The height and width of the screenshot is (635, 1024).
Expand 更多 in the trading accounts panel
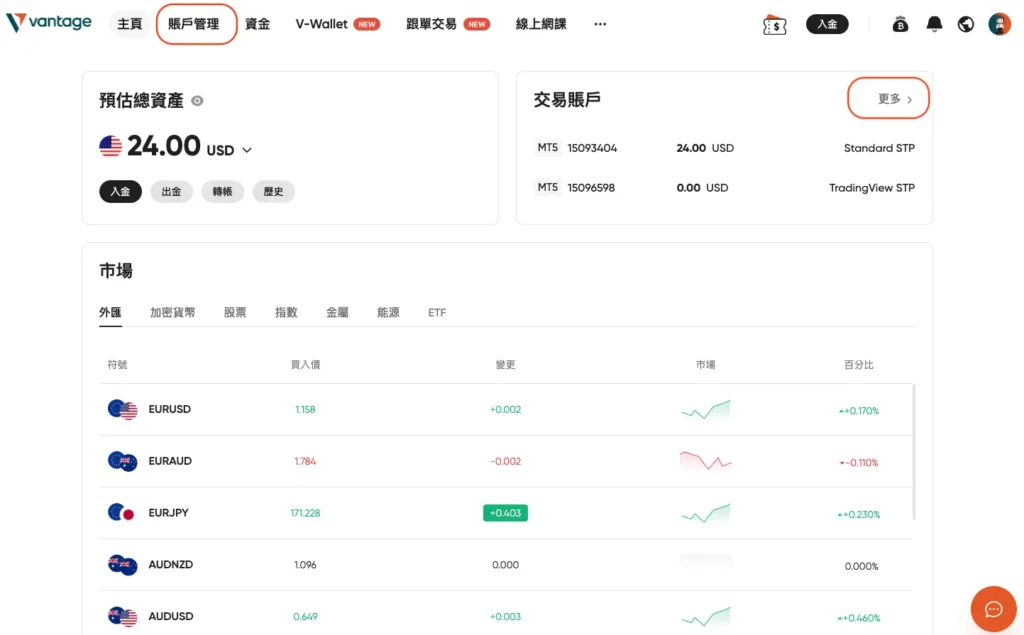[886, 98]
